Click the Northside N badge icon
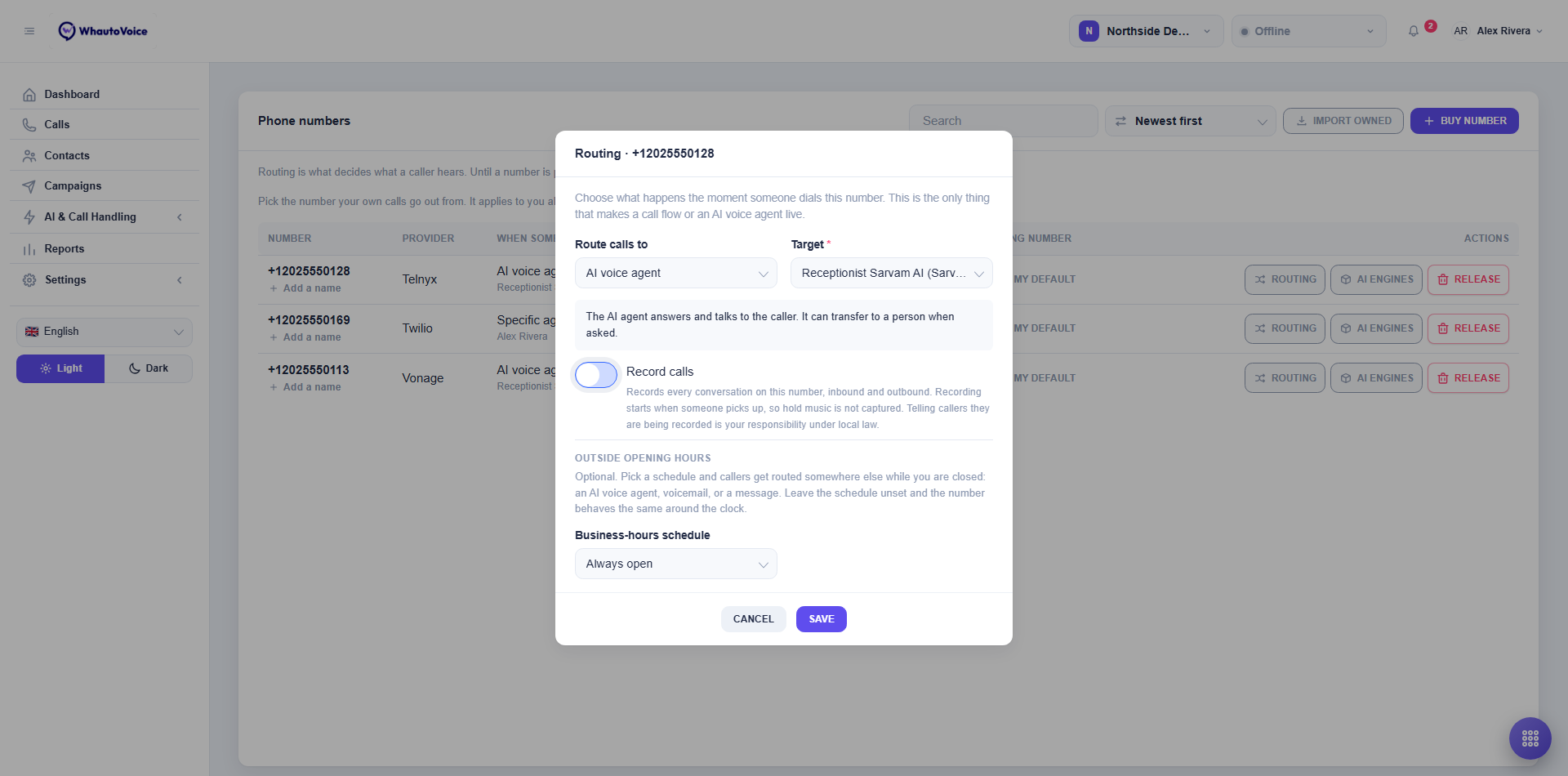Viewport: 1568px width, 776px height. tap(1089, 31)
